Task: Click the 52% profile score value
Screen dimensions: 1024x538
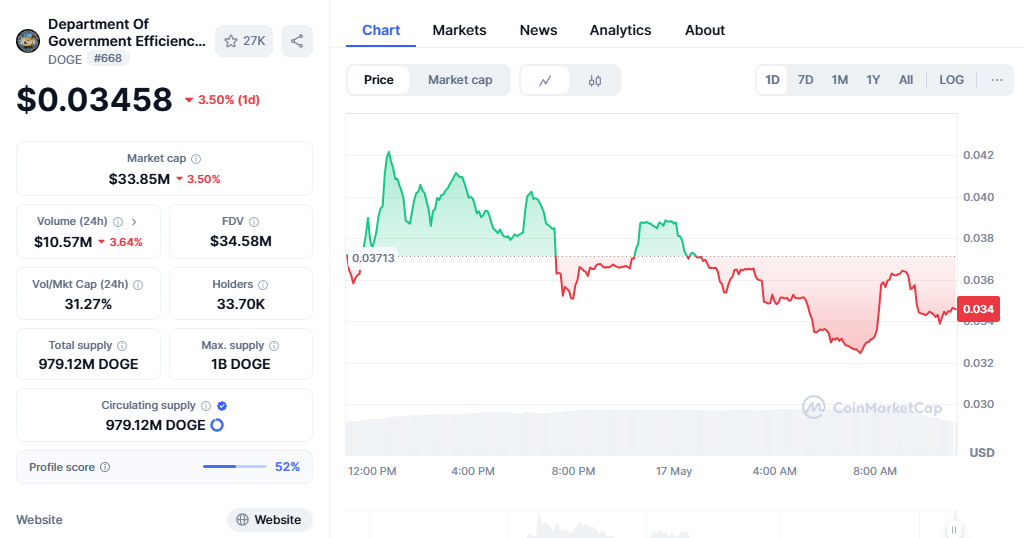Action: (x=287, y=467)
